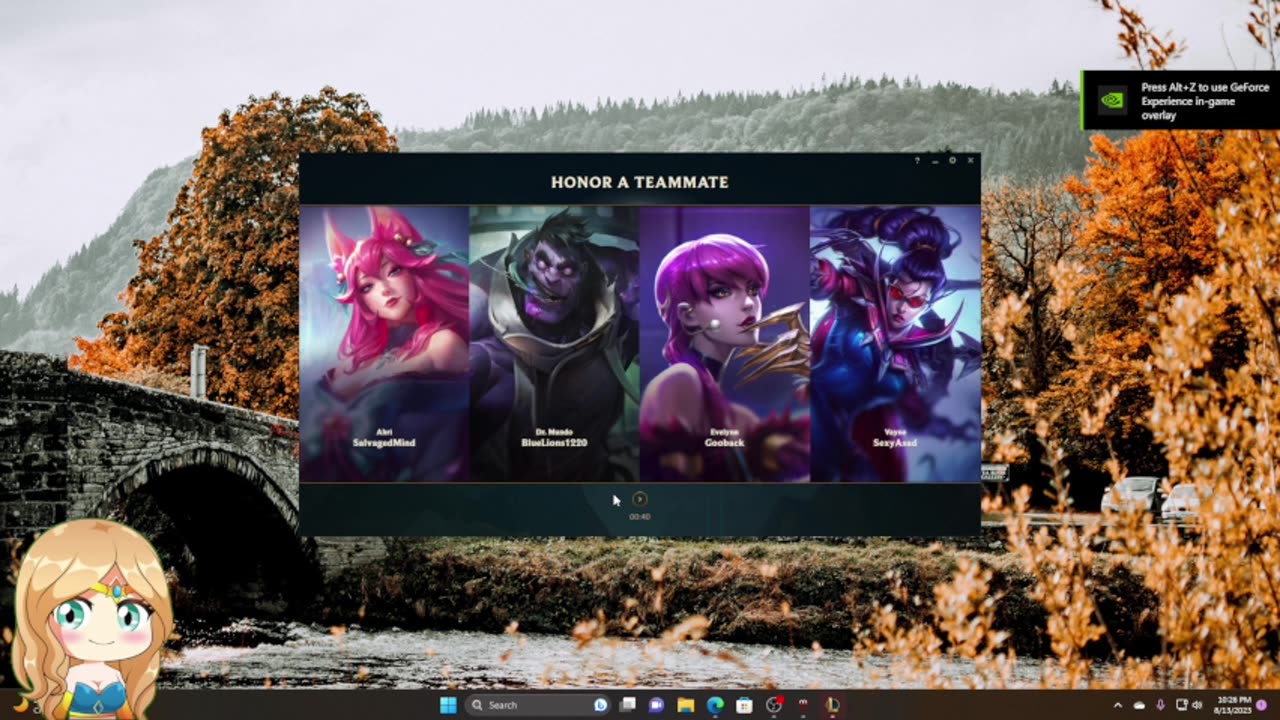Launch the Chat video app on taskbar

coord(657,705)
